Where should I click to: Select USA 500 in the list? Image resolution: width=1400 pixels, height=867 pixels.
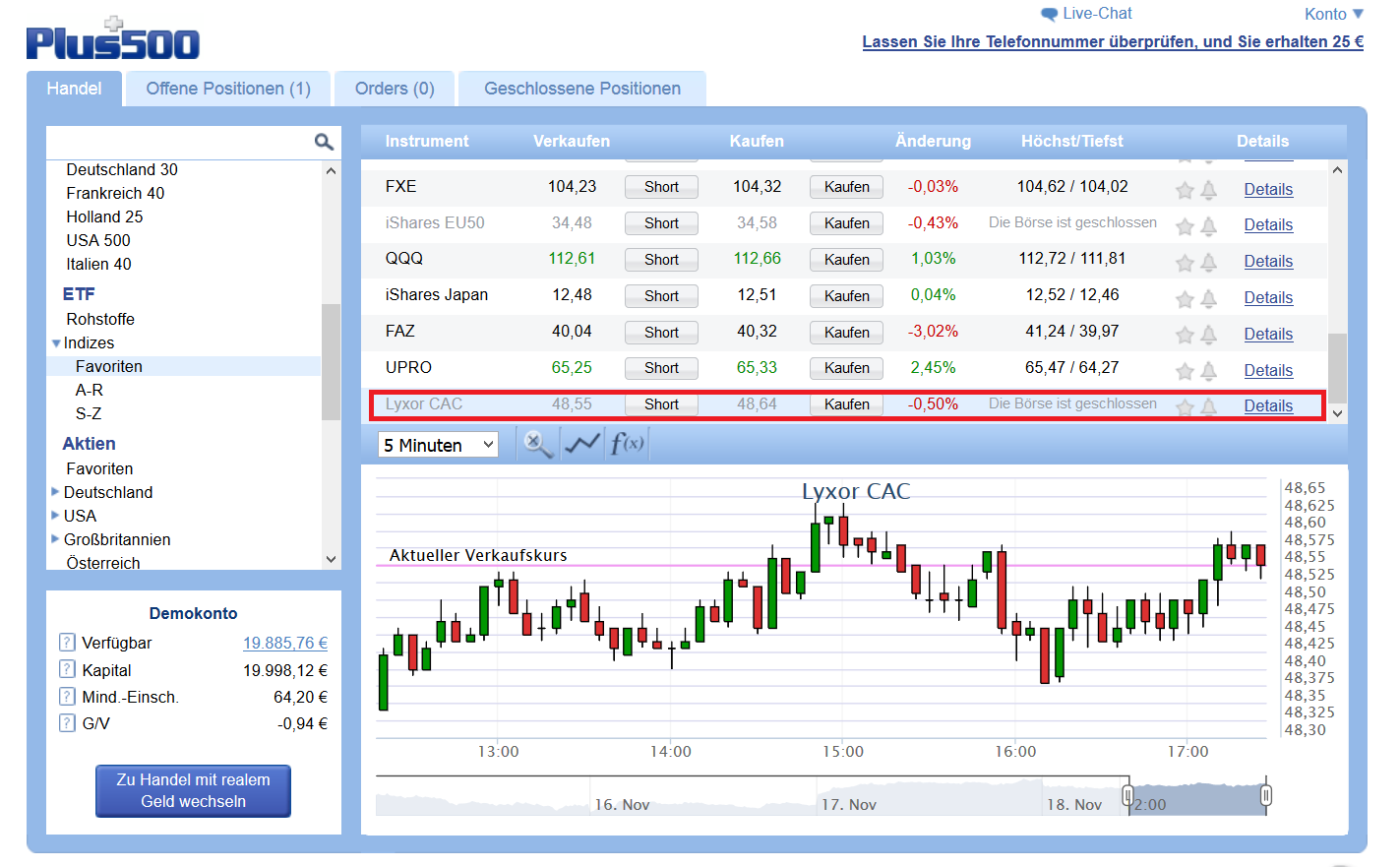click(x=98, y=240)
